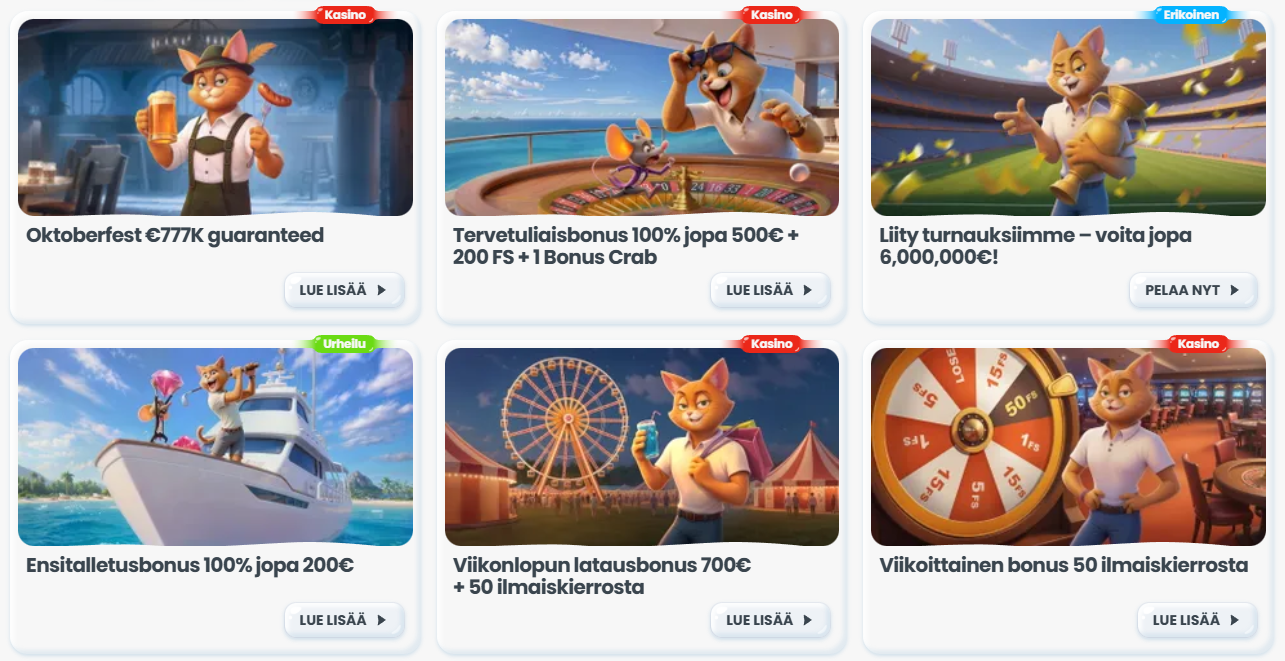
Task: Click the stadium trophy cat image
Action: click(x=1068, y=117)
